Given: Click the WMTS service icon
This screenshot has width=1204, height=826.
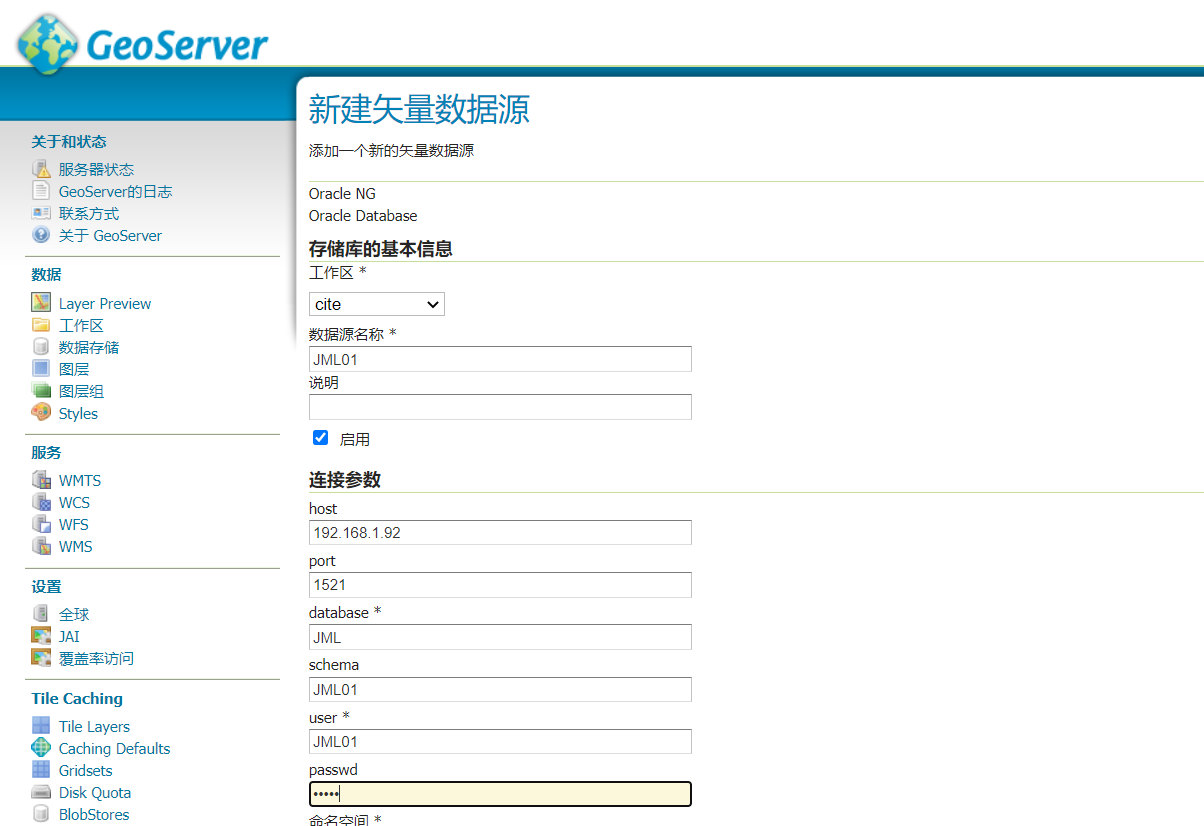Looking at the screenshot, I should pos(41,480).
